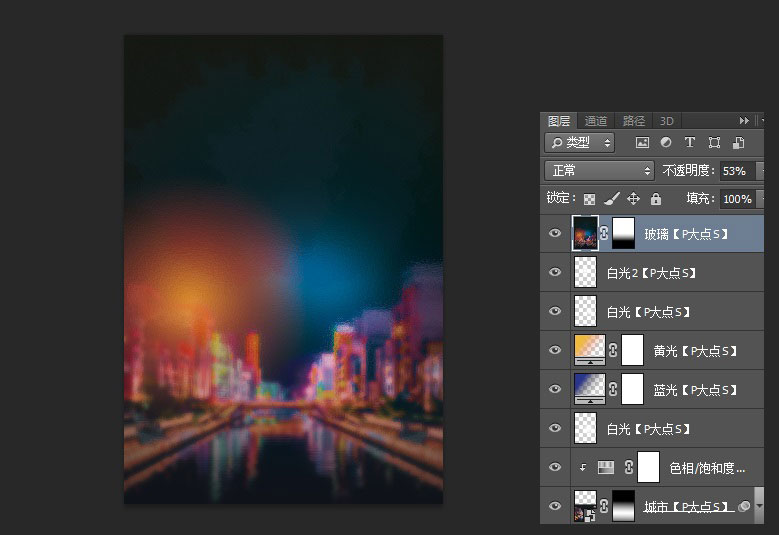Select the 蓝光 layer gradient thumbnail
Screen dimensions: 779x535
(x=587, y=389)
